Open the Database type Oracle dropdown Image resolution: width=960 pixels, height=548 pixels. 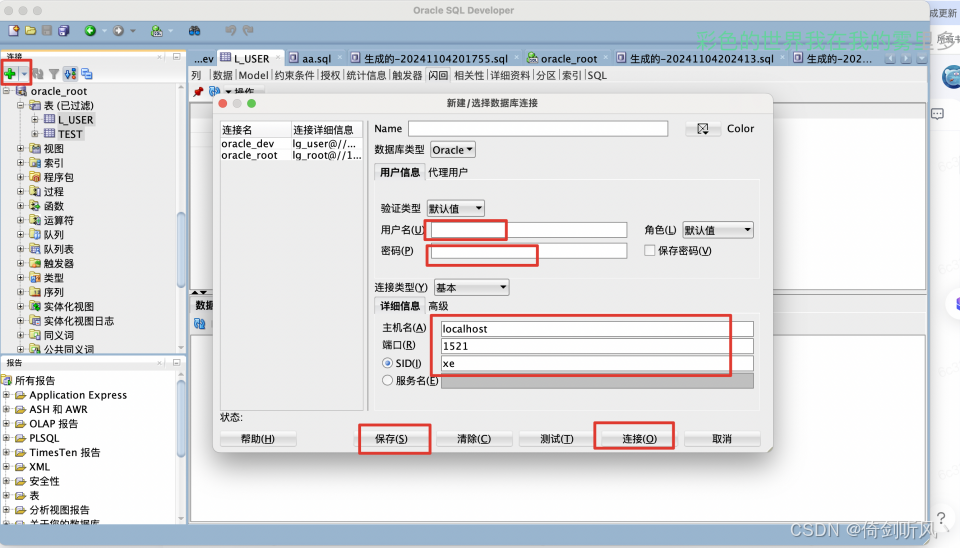(x=453, y=150)
